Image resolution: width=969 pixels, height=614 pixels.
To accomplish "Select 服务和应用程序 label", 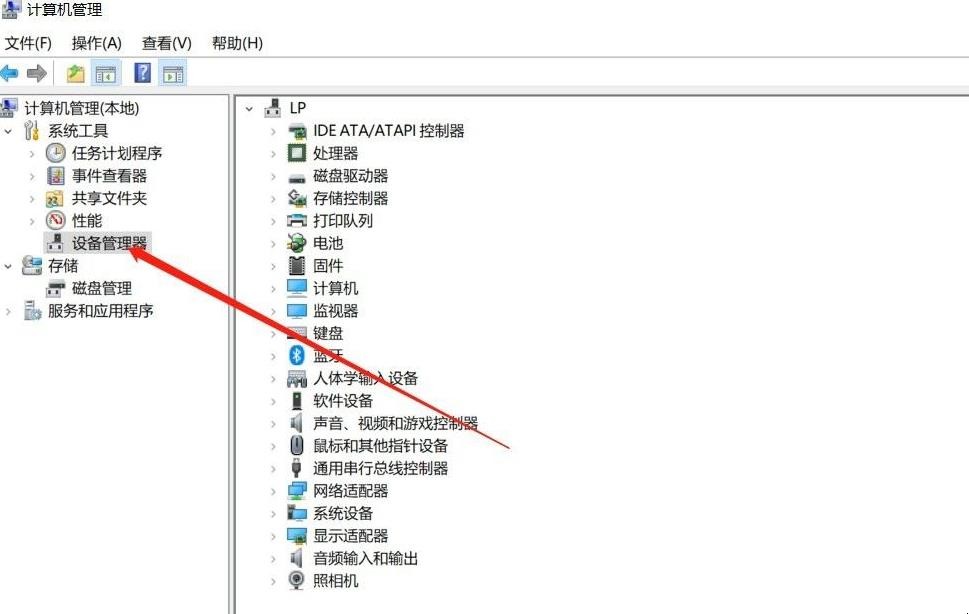I will pyautogui.click(x=101, y=311).
